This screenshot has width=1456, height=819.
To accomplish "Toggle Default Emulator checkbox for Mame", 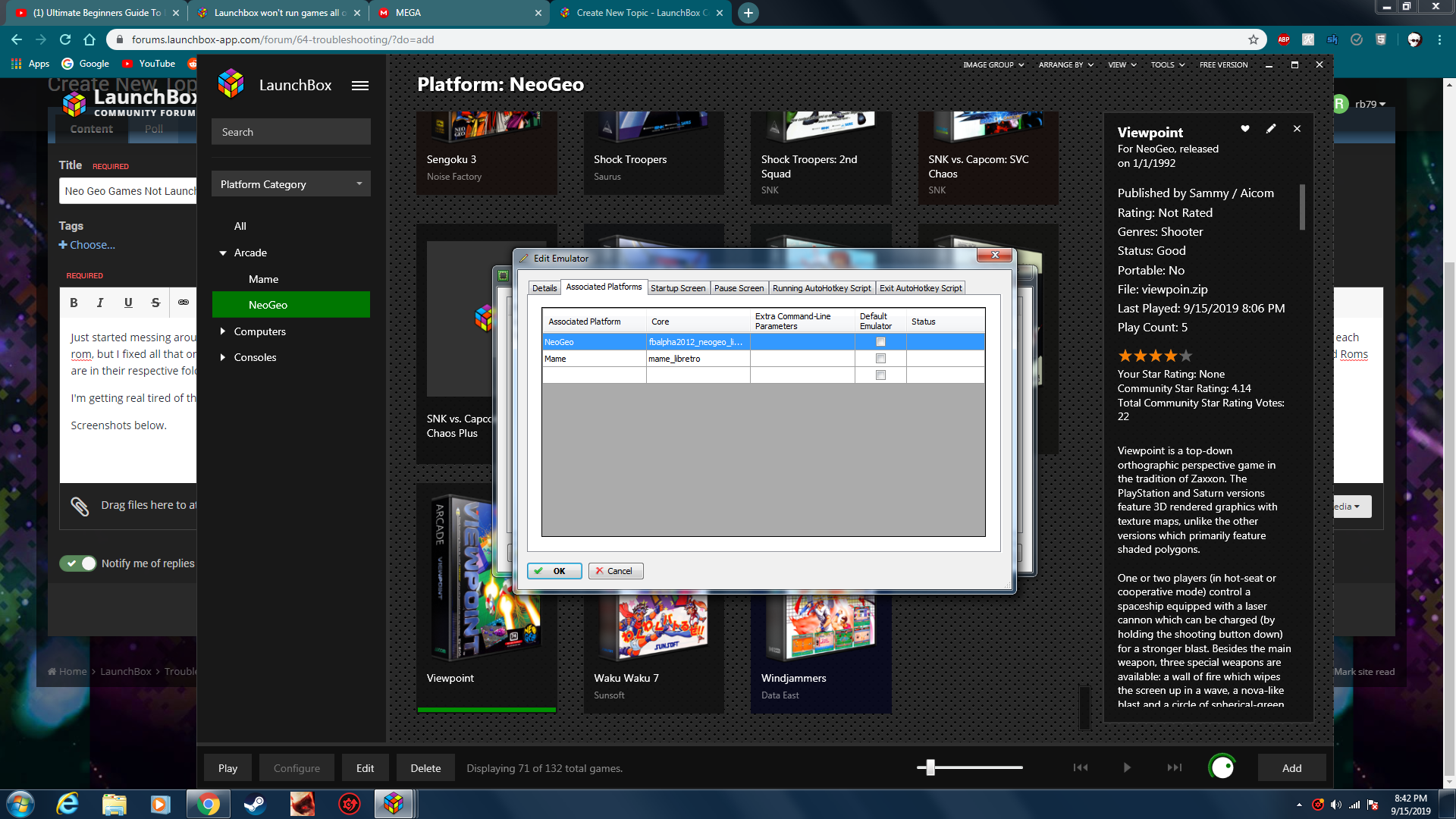I will (880, 359).
